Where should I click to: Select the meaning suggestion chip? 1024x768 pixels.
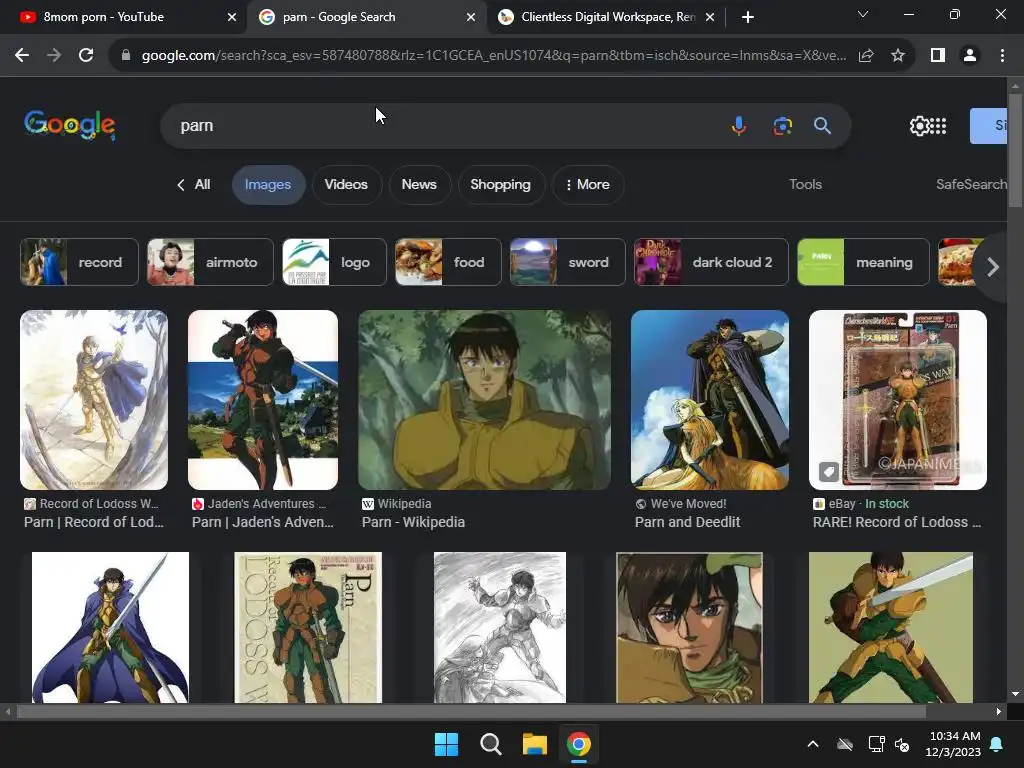tap(863, 262)
